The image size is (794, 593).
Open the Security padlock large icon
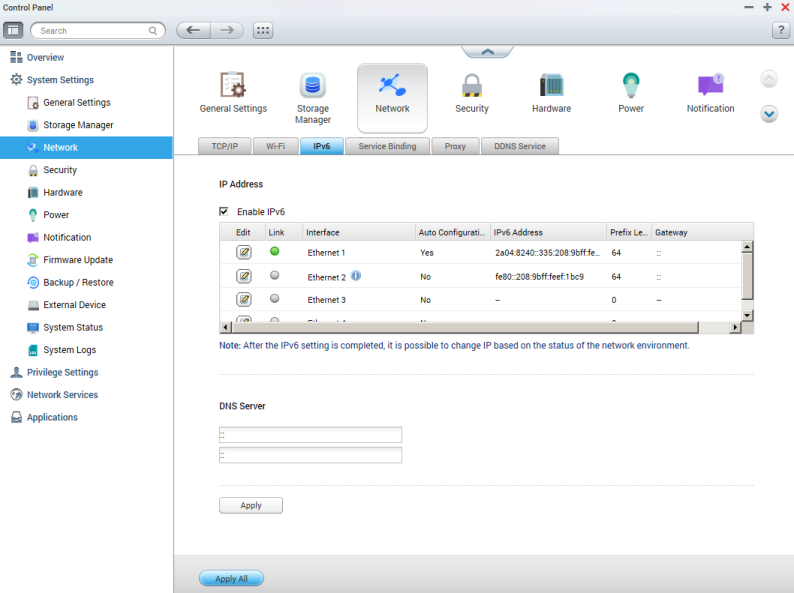click(472, 93)
